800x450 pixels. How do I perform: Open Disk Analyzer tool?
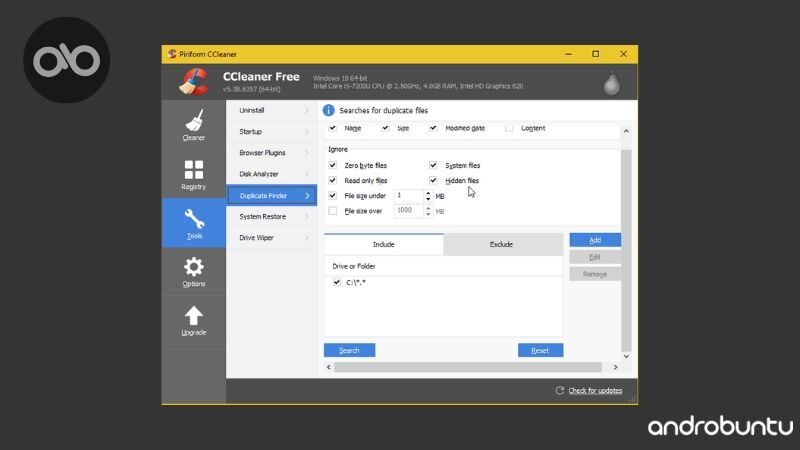[271, 174]
